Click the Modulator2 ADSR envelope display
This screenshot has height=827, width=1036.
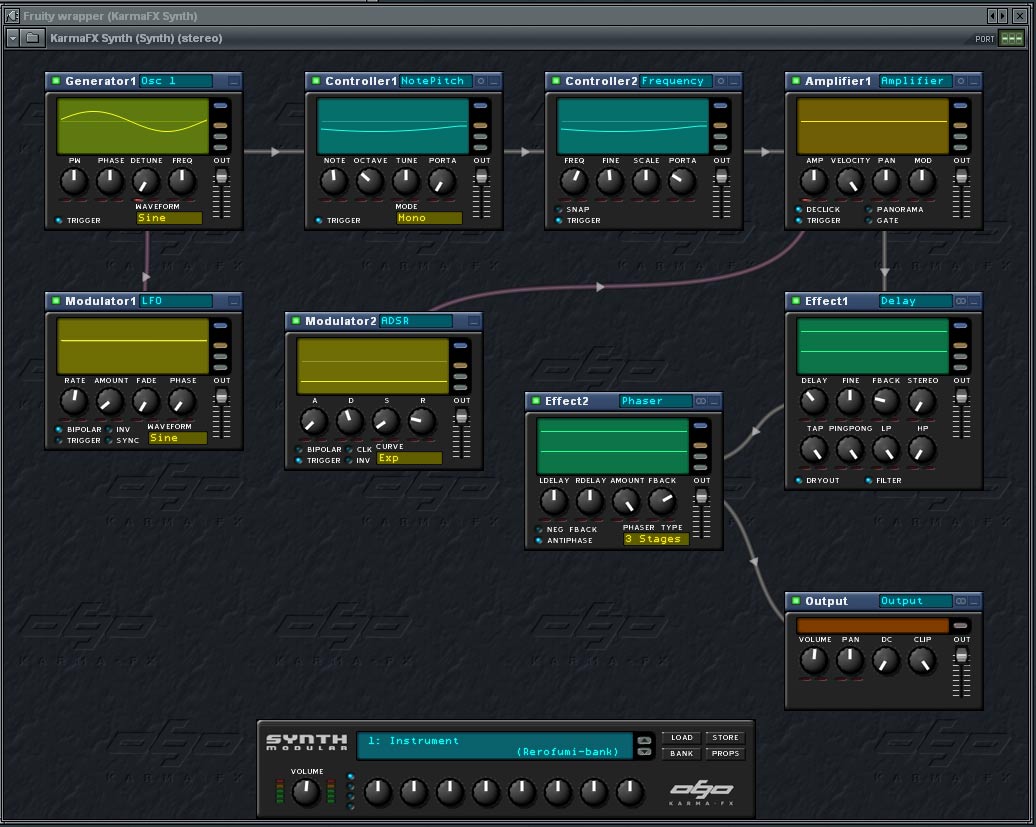tap(373, 367)
